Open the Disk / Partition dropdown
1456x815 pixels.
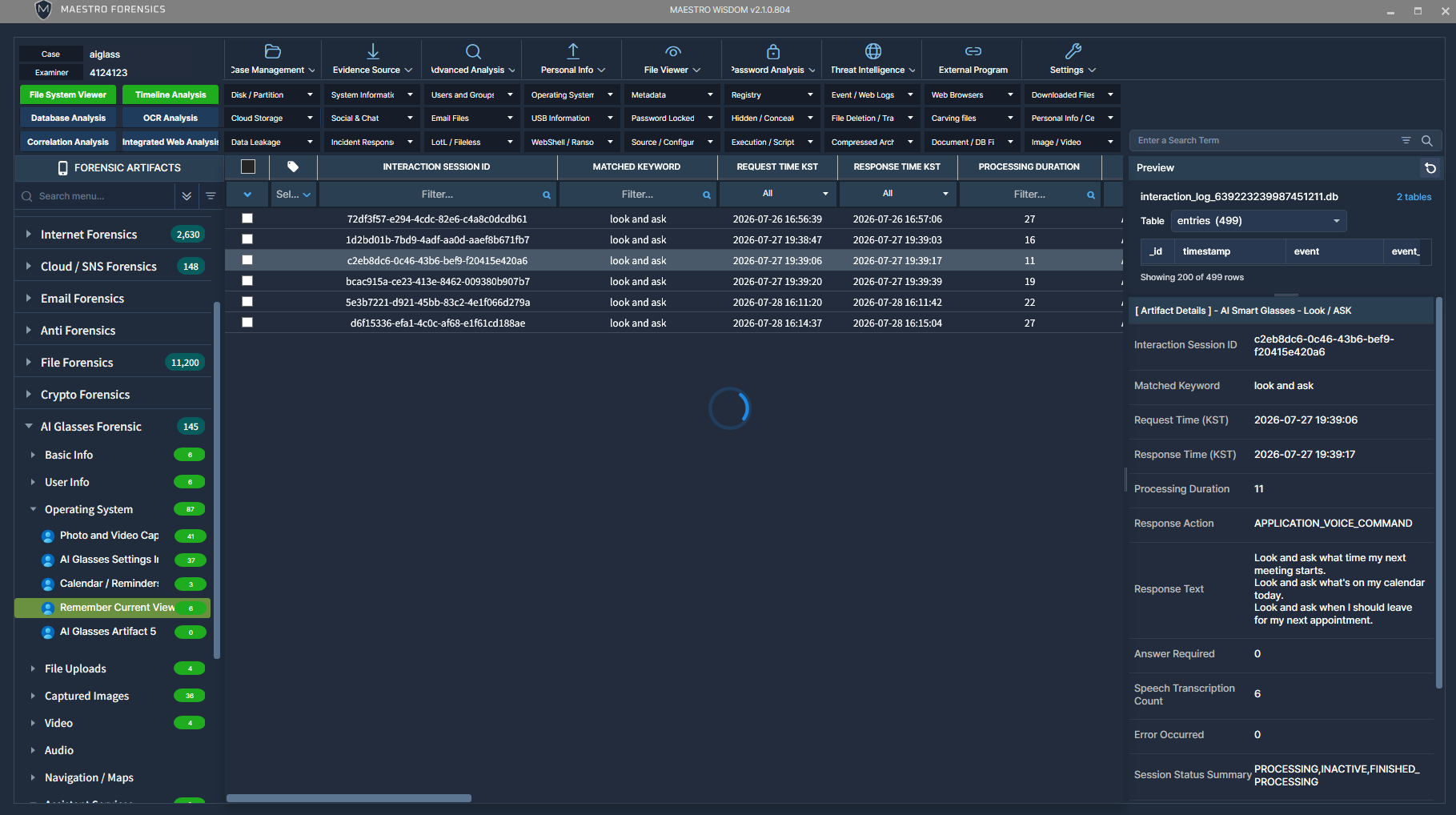pyautogui.click(x=272, y=95)
